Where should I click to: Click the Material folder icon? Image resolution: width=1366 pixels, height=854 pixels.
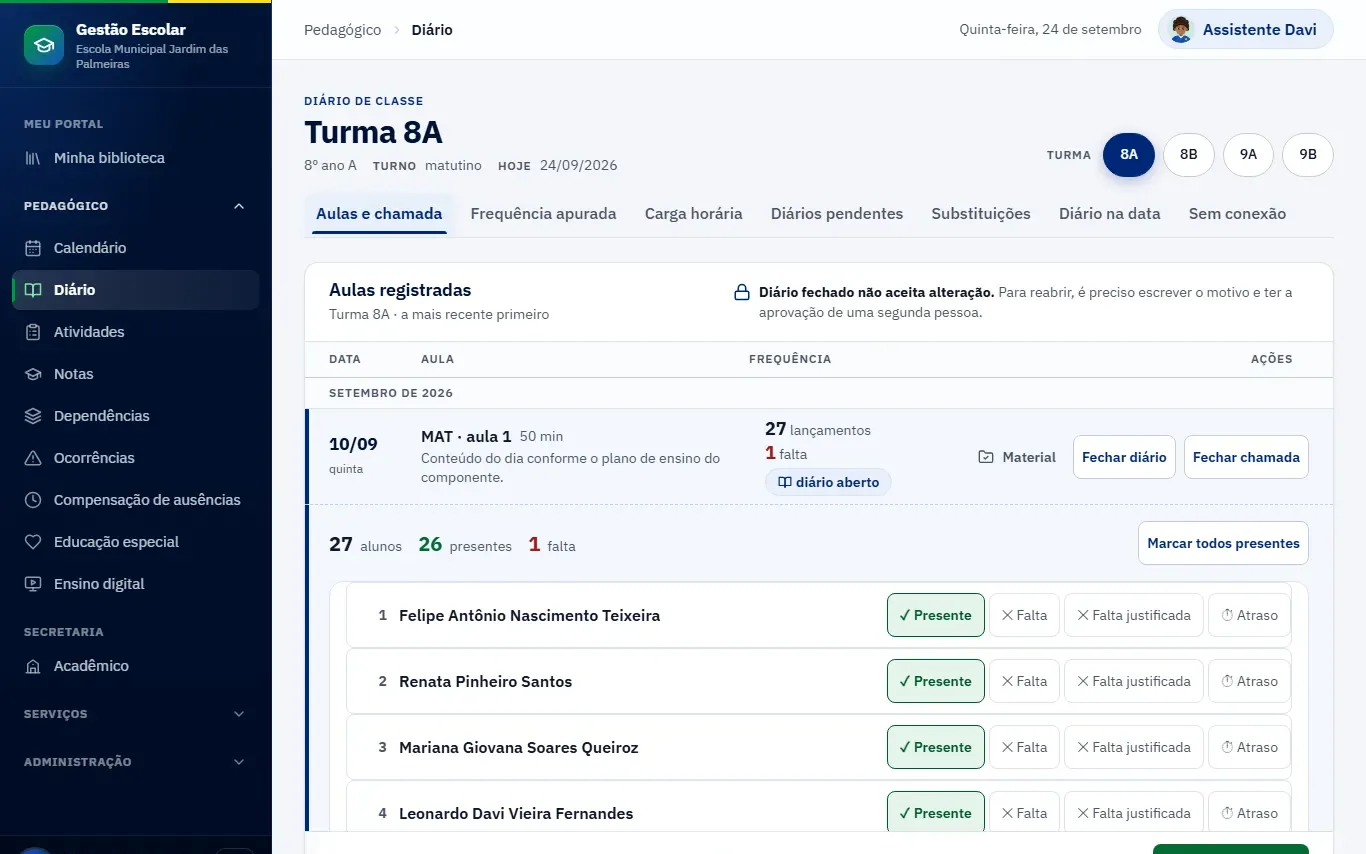pyautogui.click(x=986, y=457)
